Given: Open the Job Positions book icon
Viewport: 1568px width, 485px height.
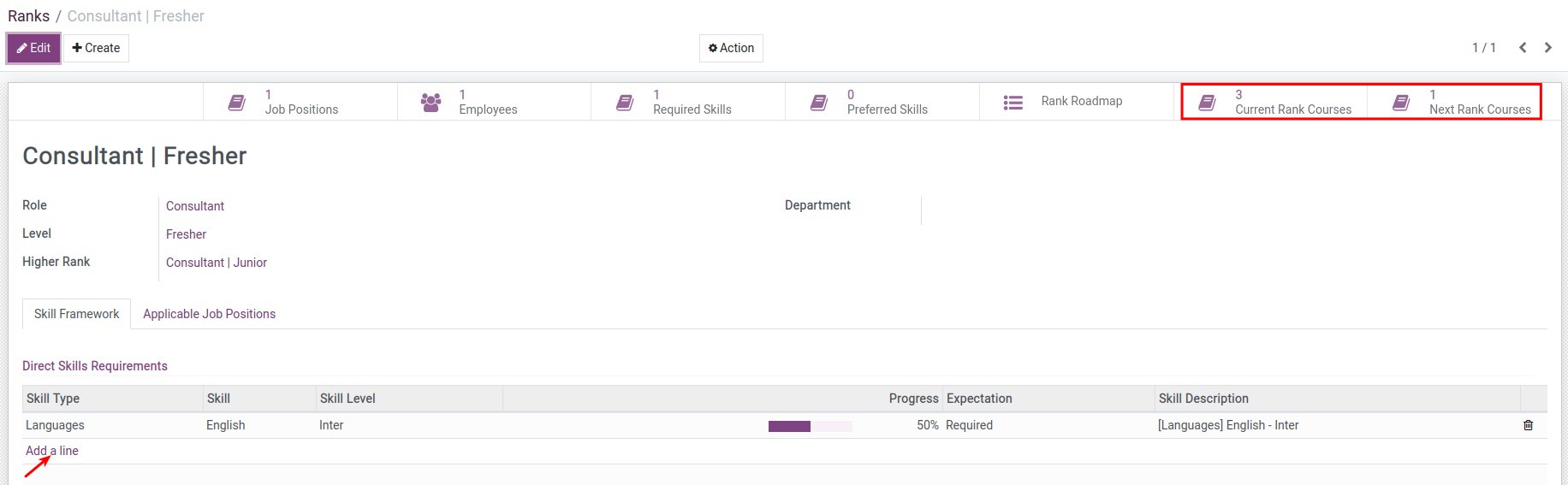Looking at the screenshot, I should (237, 103).
